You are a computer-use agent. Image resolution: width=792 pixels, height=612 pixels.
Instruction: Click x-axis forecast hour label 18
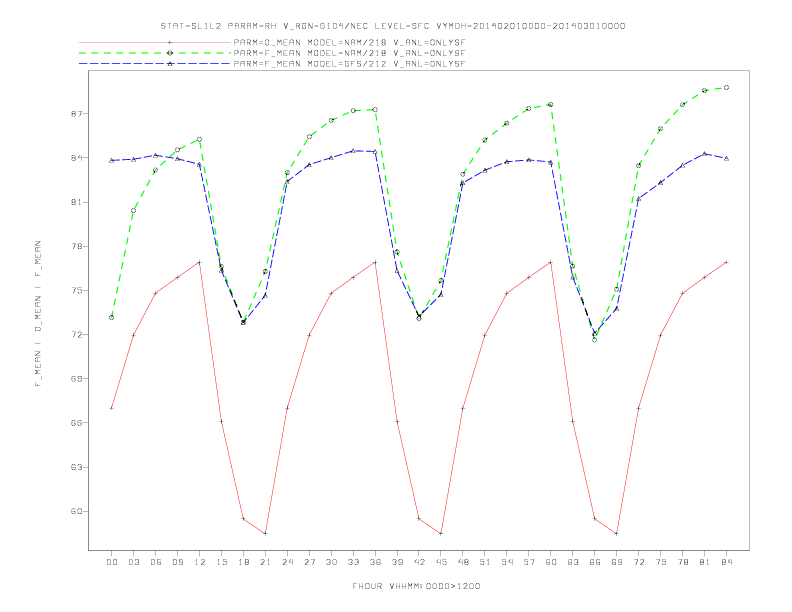click(x=243, y=562)
